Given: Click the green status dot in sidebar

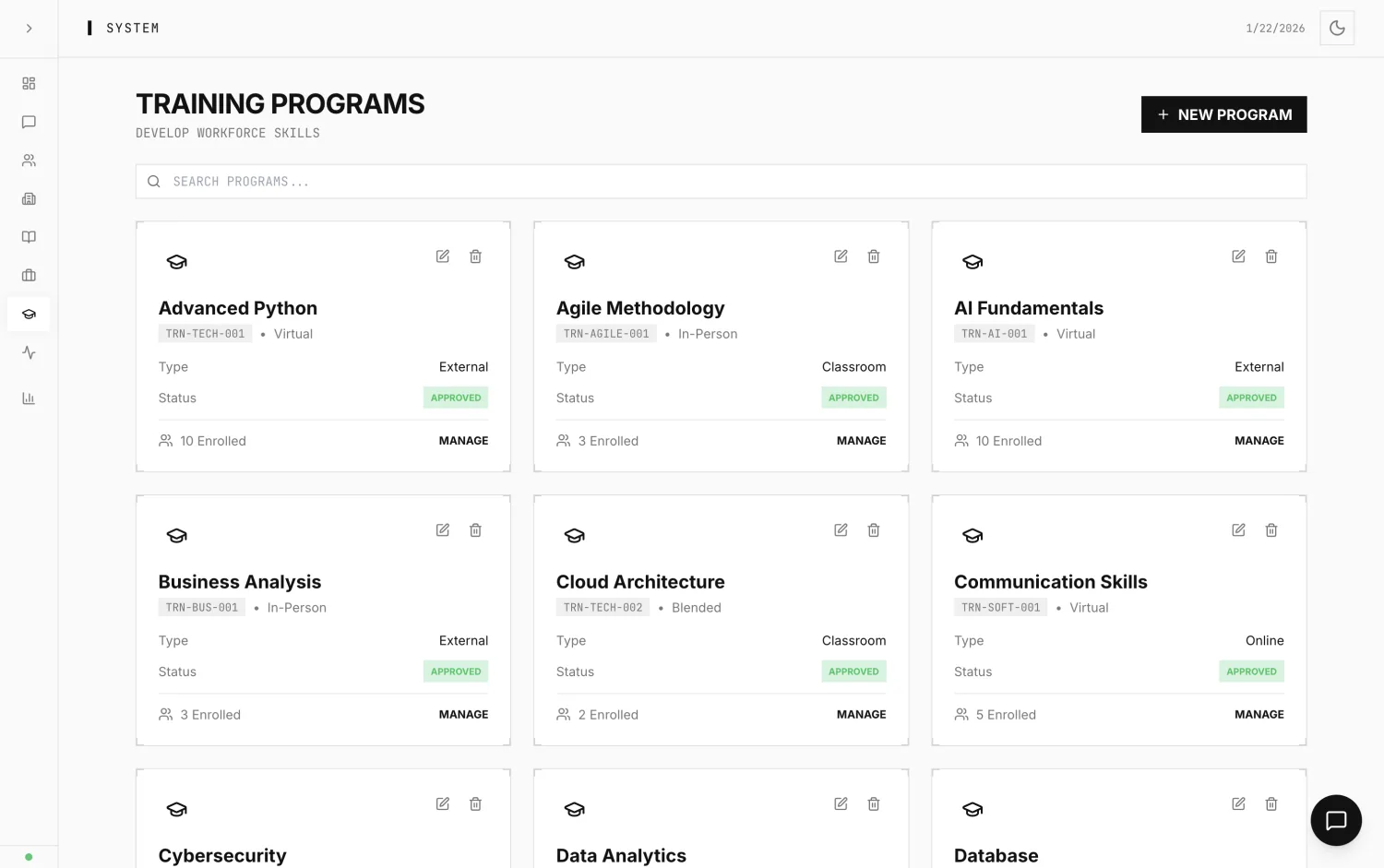Looking at the screenshot, I should [29, 857].
